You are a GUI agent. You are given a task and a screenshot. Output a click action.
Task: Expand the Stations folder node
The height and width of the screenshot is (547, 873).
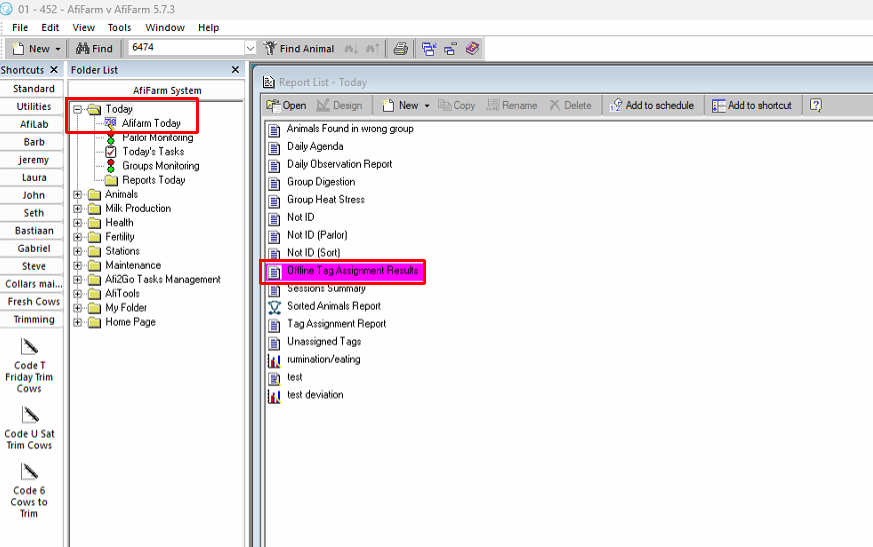78,251
